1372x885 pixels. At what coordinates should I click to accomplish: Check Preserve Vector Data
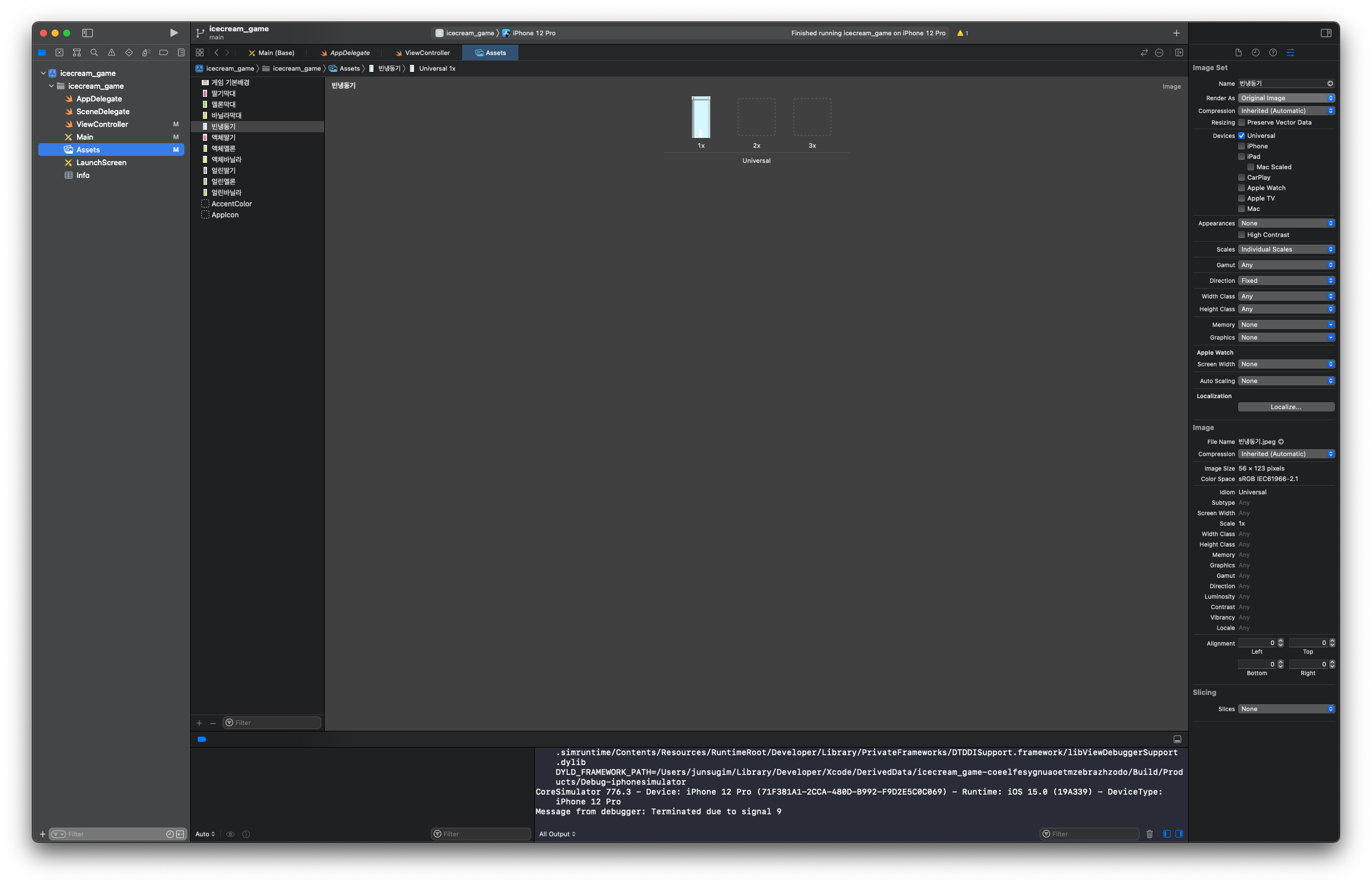point(1242,122)
